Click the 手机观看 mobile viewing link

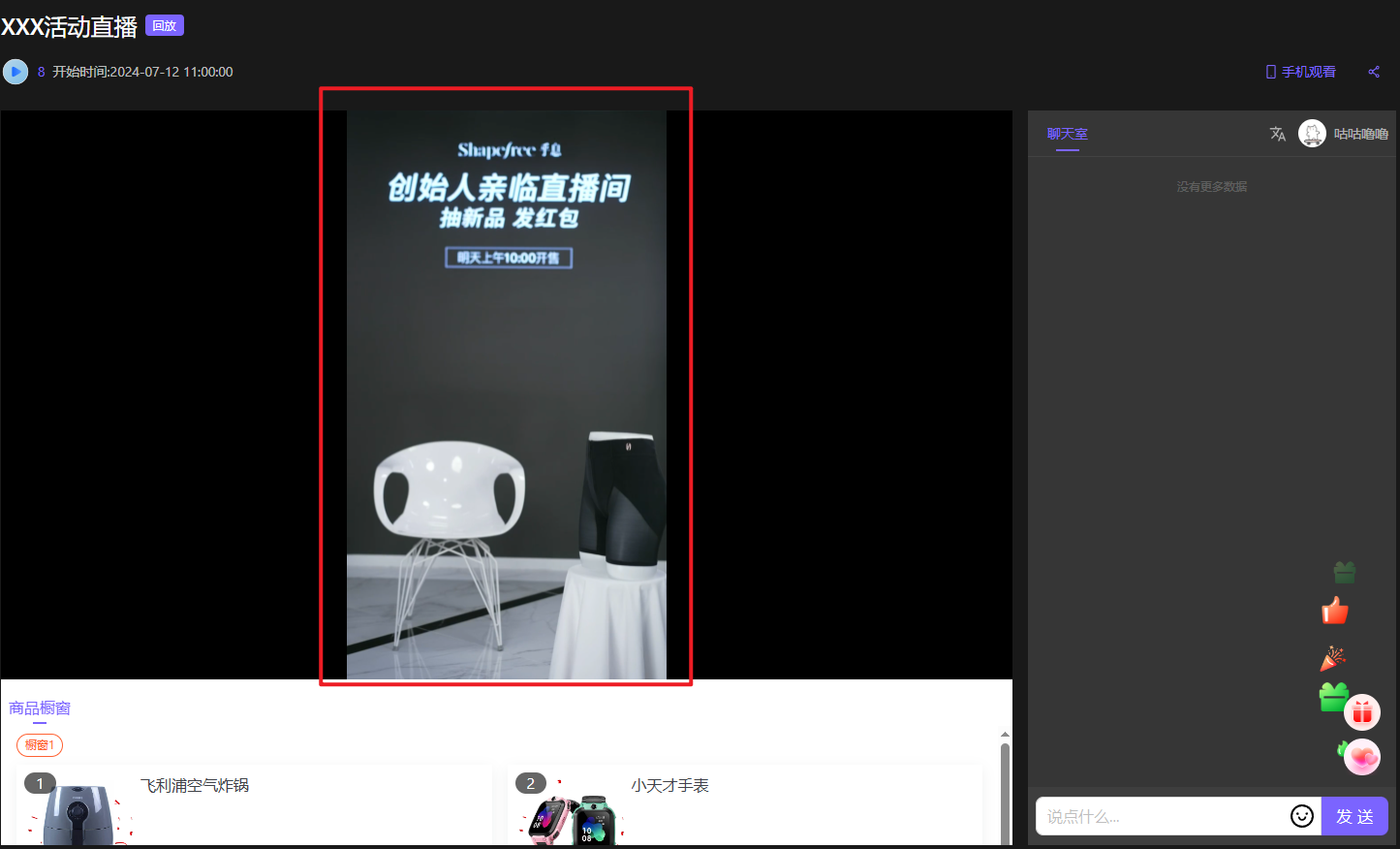point(1300,72)
